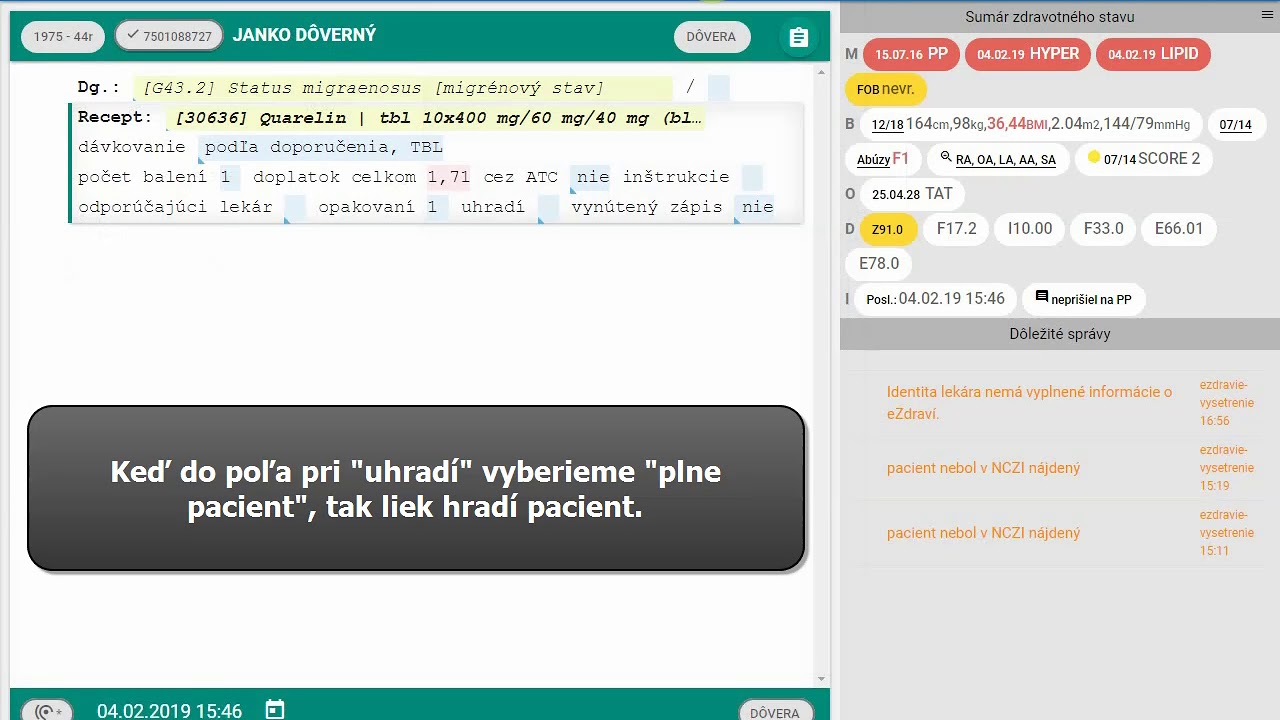Select diagnosis chip E66.01
1280x720 pixels.
pyautogui.click(x=1179, y=229)
